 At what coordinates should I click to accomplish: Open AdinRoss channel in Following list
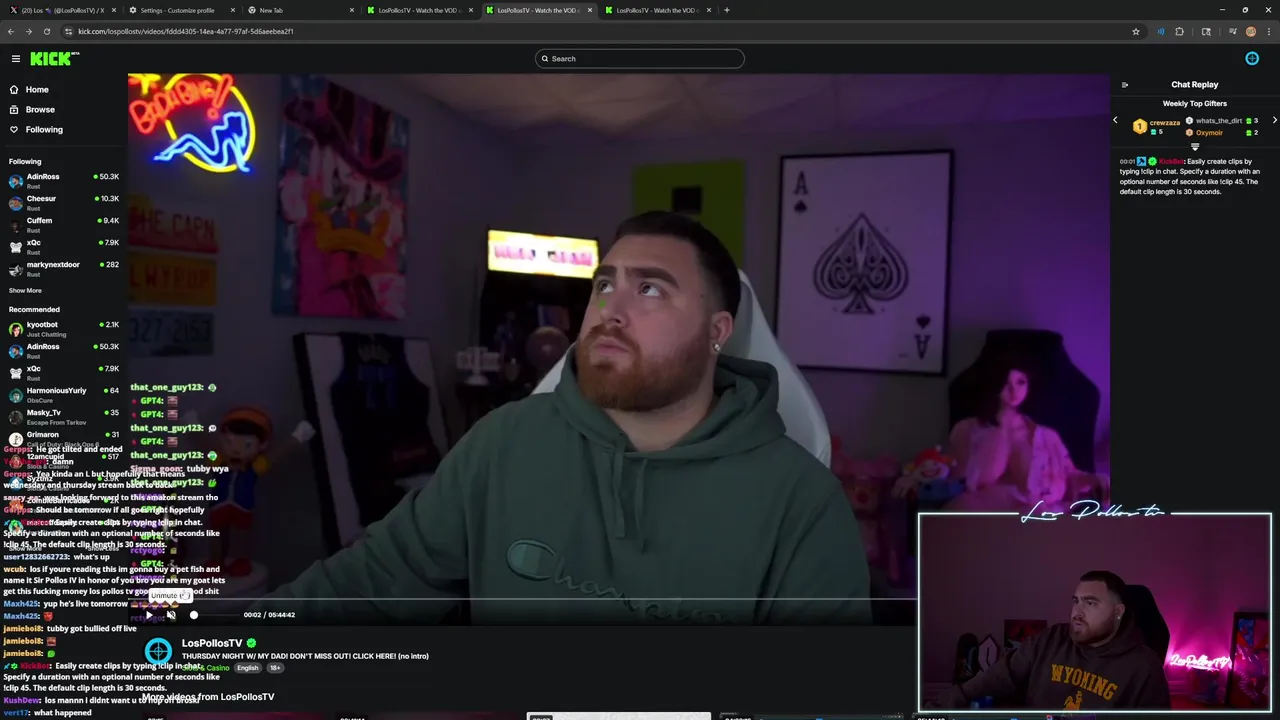[63, 181]
